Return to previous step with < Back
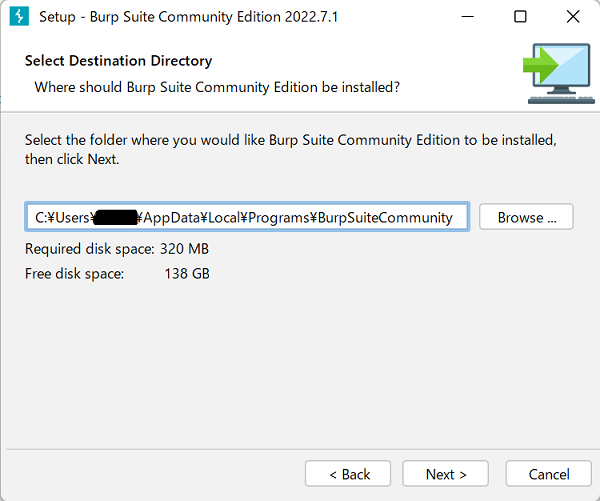The image size is (600, 501). (x=348, y=474)
